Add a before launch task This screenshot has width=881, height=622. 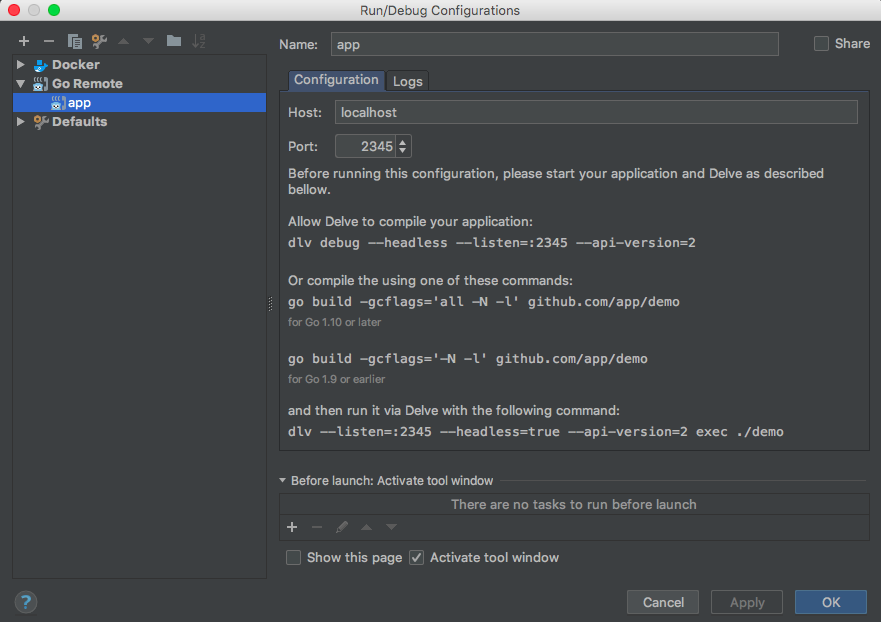[x=292, y=527]
